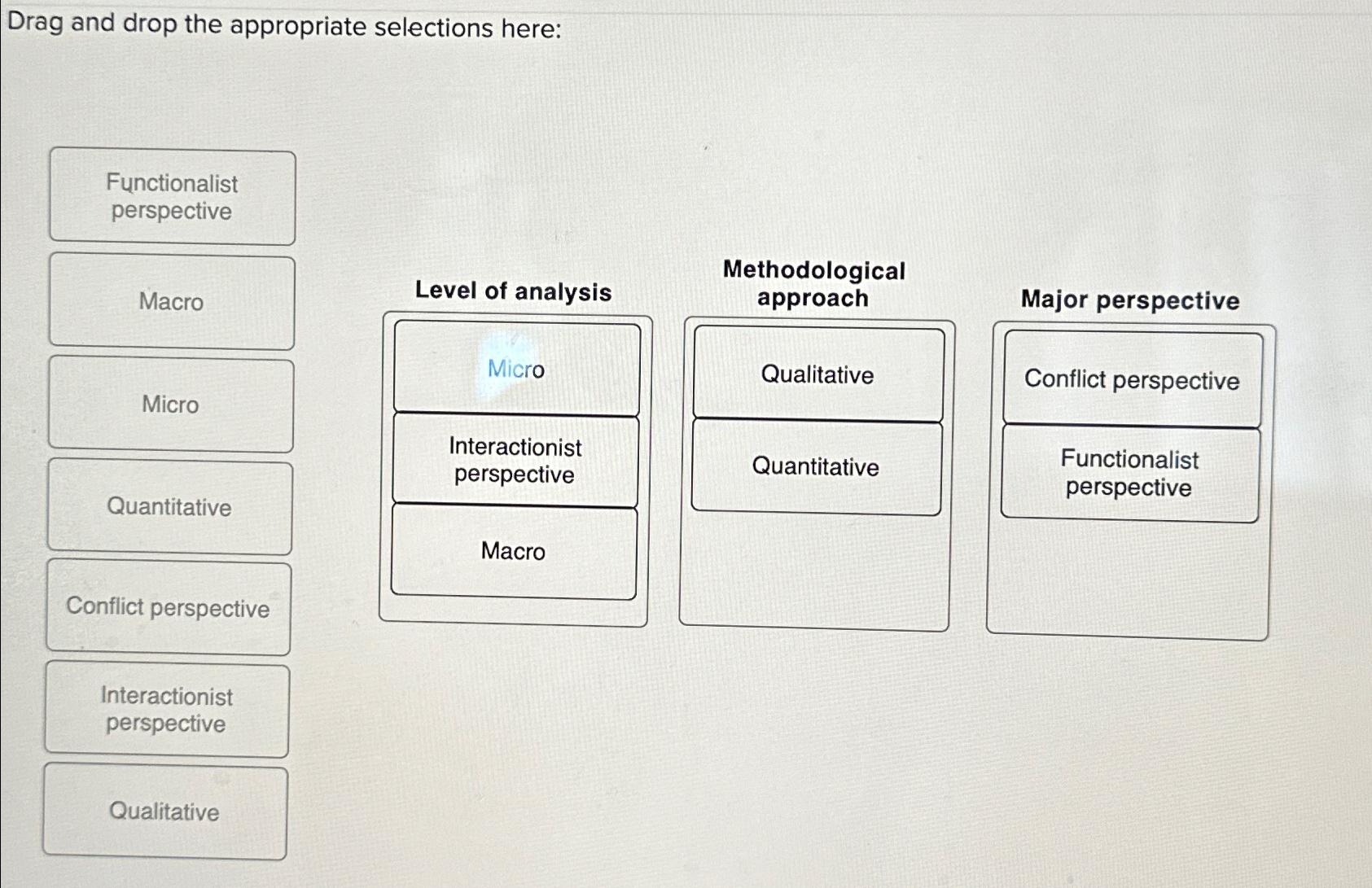Click Conflict perspective in Major perspective column

[1132, 379]
